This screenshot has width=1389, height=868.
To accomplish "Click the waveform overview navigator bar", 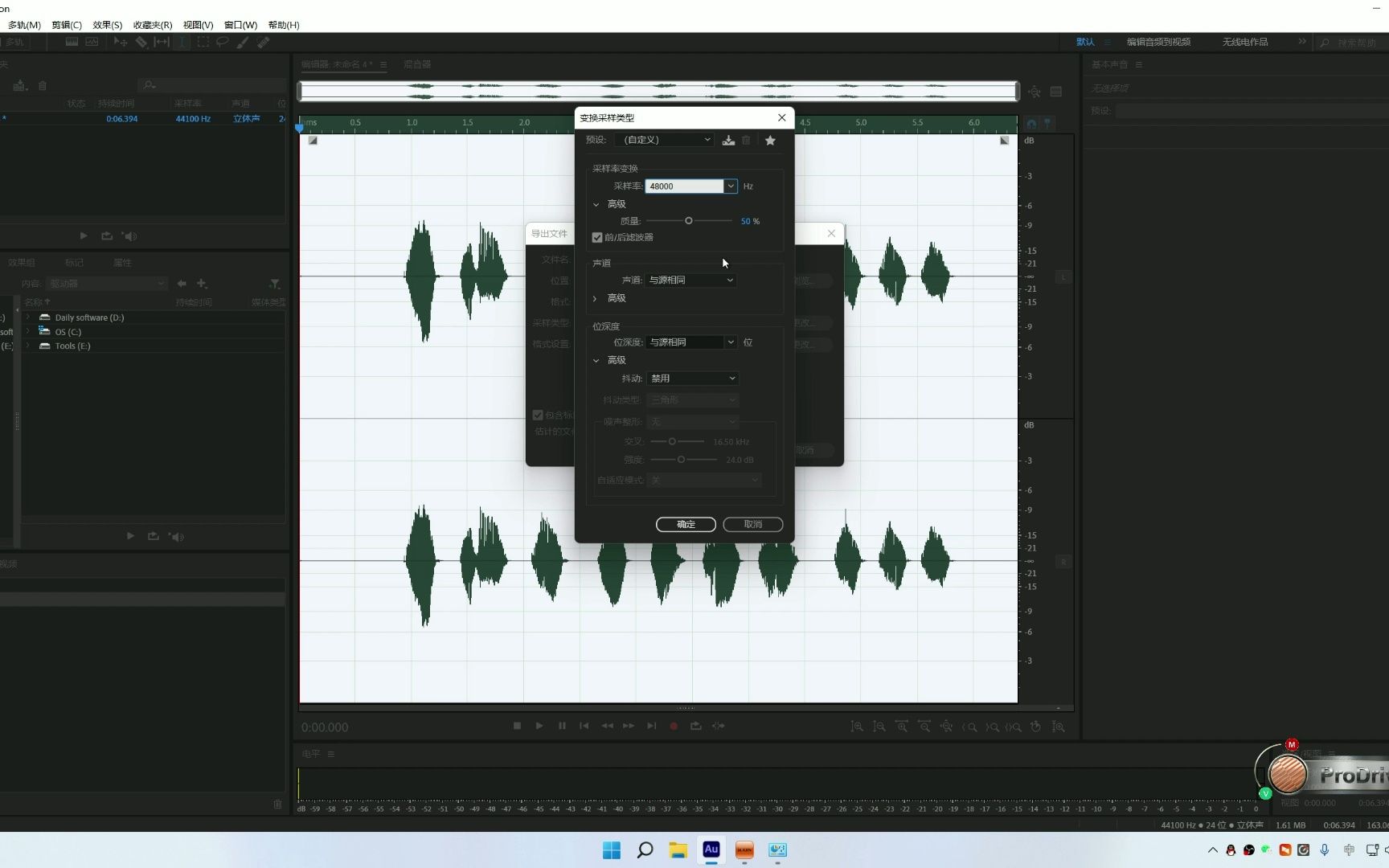I will coord(659,91).
